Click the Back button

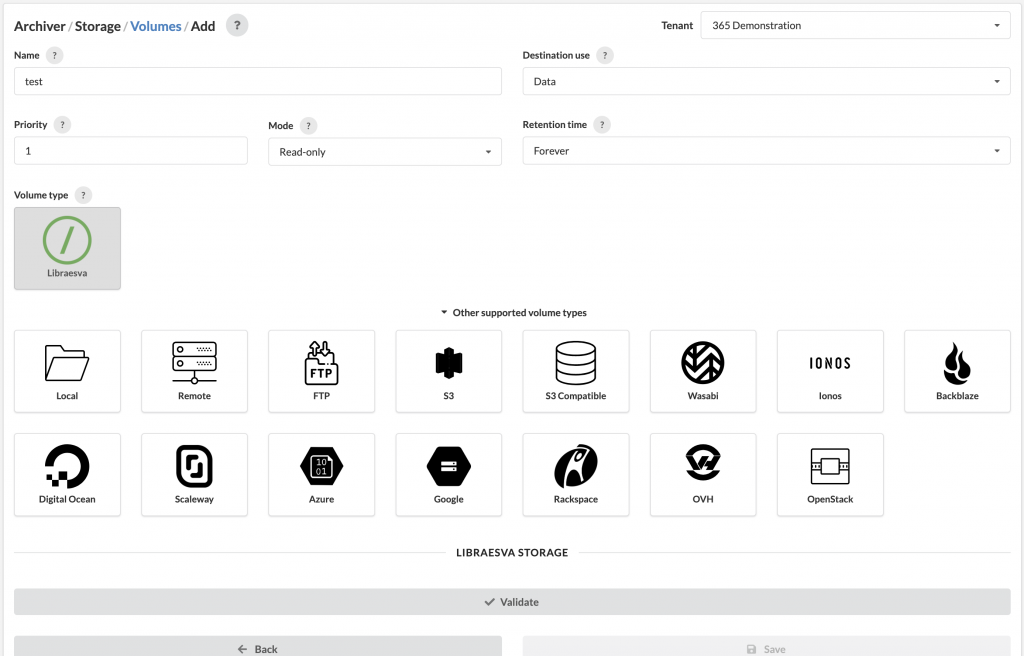tap(258, 648)
